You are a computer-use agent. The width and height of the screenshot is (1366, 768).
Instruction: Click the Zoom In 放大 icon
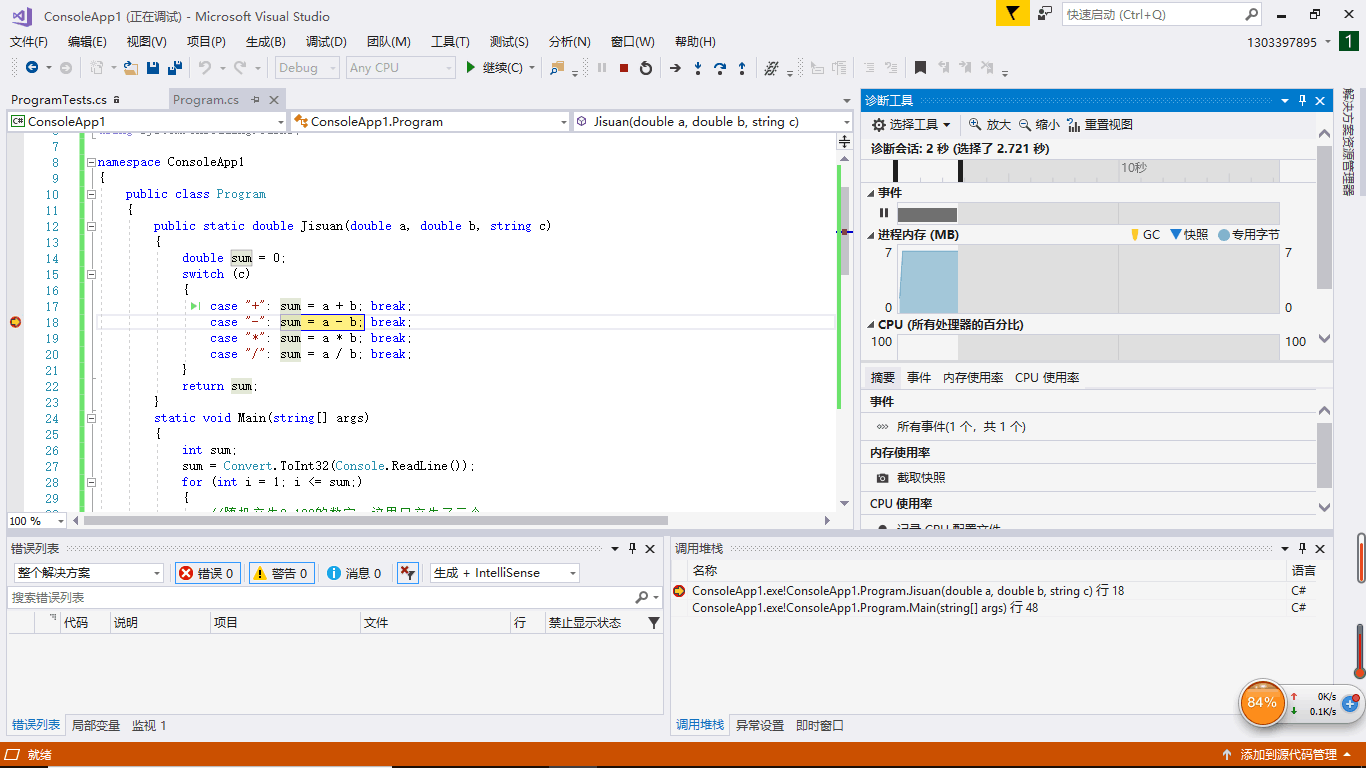(x=975, y=124)
